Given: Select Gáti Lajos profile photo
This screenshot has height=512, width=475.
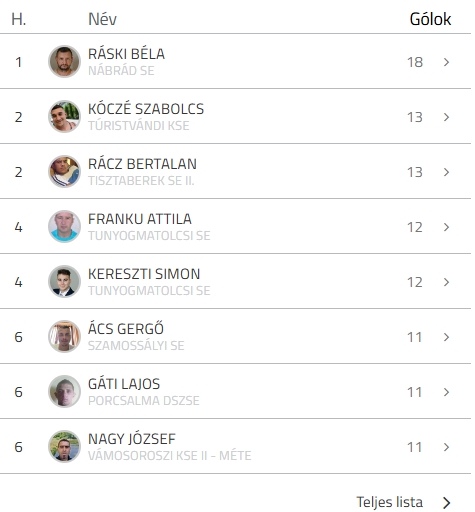Looking at the screenshot, I should pos(64,392).
